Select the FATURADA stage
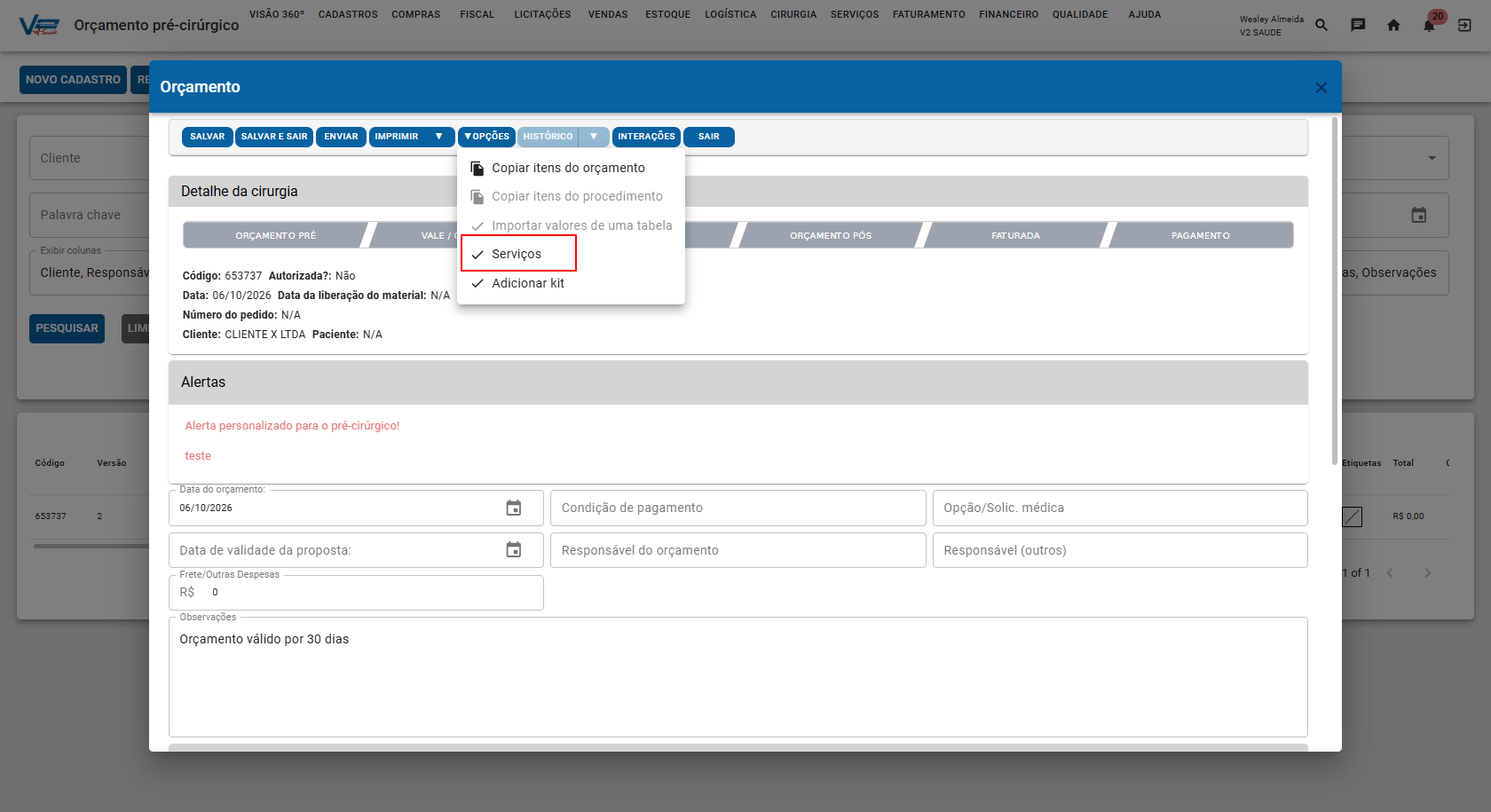The image size is (1491, 812). point(1015,235)
